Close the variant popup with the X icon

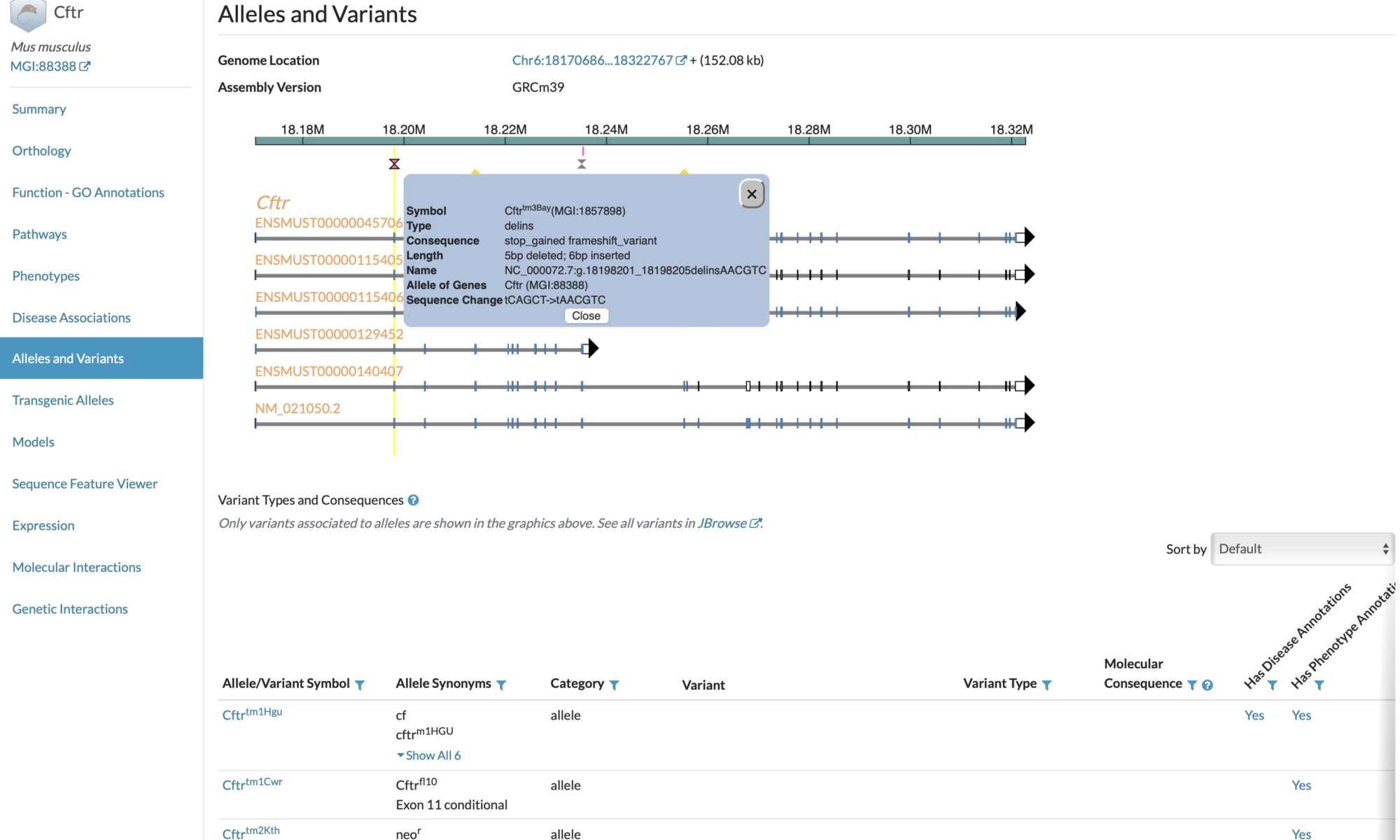click(x=752, y=194)
